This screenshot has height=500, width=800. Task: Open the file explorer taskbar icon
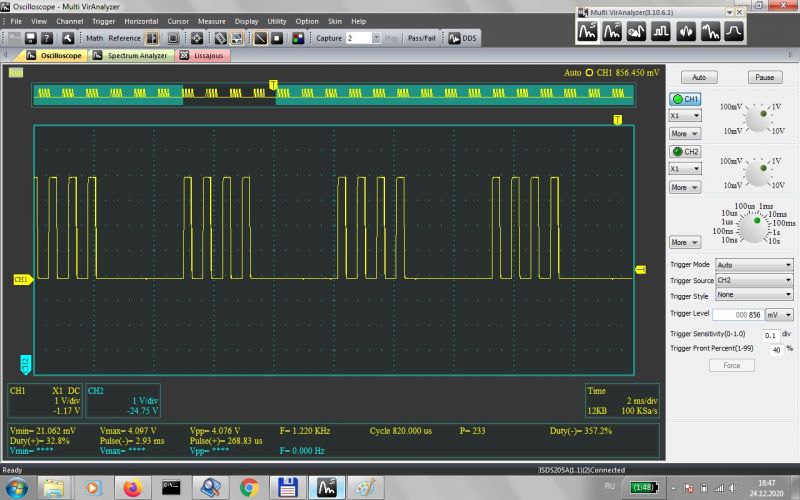click(54, 488)
